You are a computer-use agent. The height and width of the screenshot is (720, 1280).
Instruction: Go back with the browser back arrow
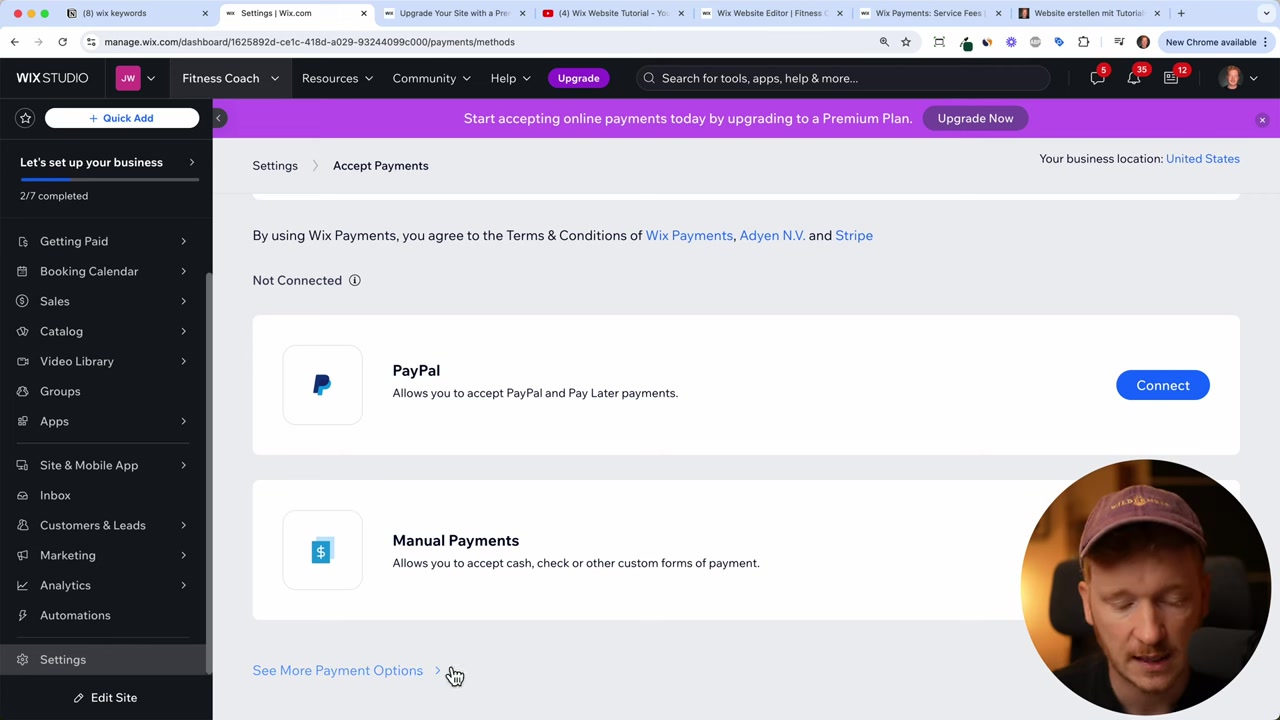(x=15, y=42)
